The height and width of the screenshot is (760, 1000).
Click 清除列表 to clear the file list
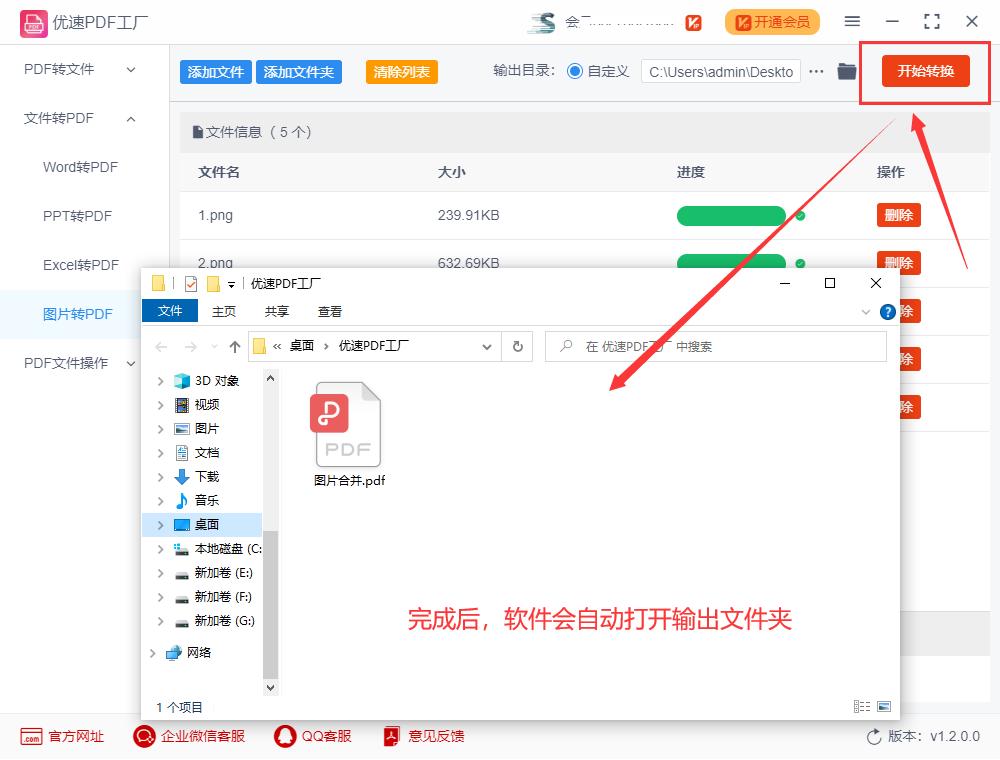point(401,71)
